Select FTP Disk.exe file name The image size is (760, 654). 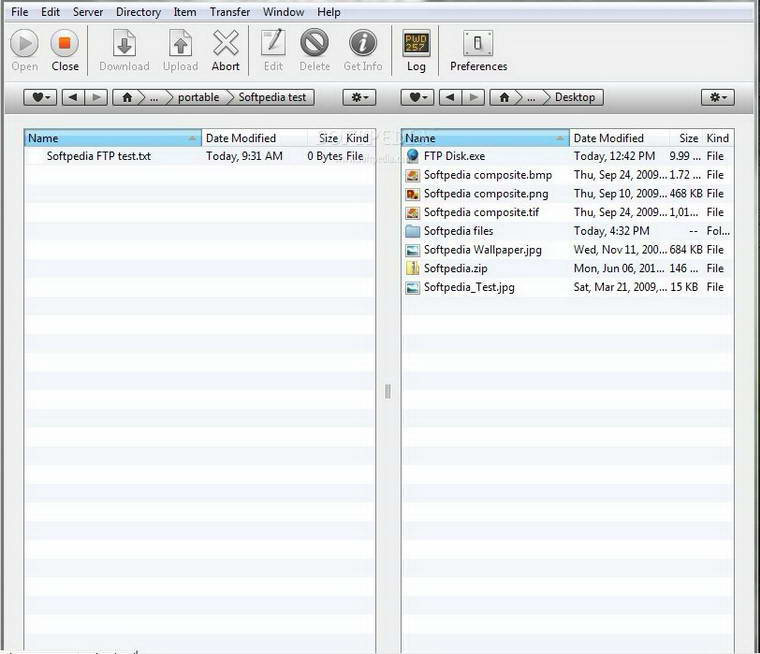pos(454,156)
